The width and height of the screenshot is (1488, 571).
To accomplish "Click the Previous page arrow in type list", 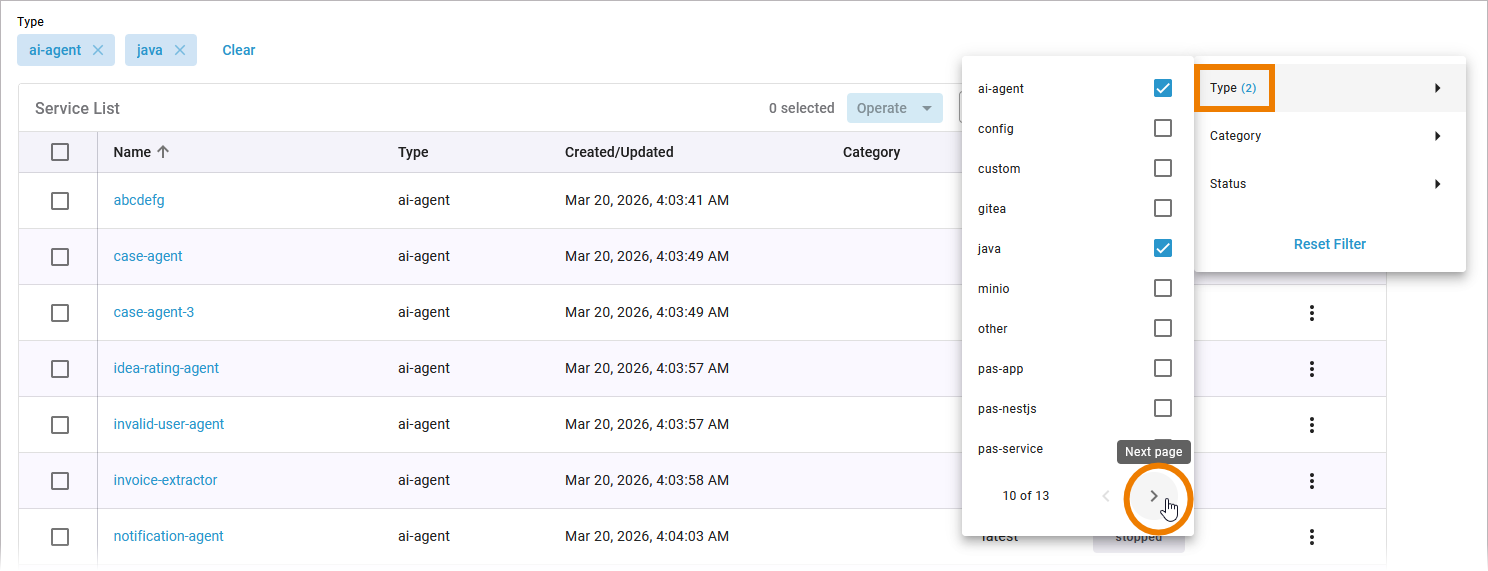I will click(x=1106, y=496).
